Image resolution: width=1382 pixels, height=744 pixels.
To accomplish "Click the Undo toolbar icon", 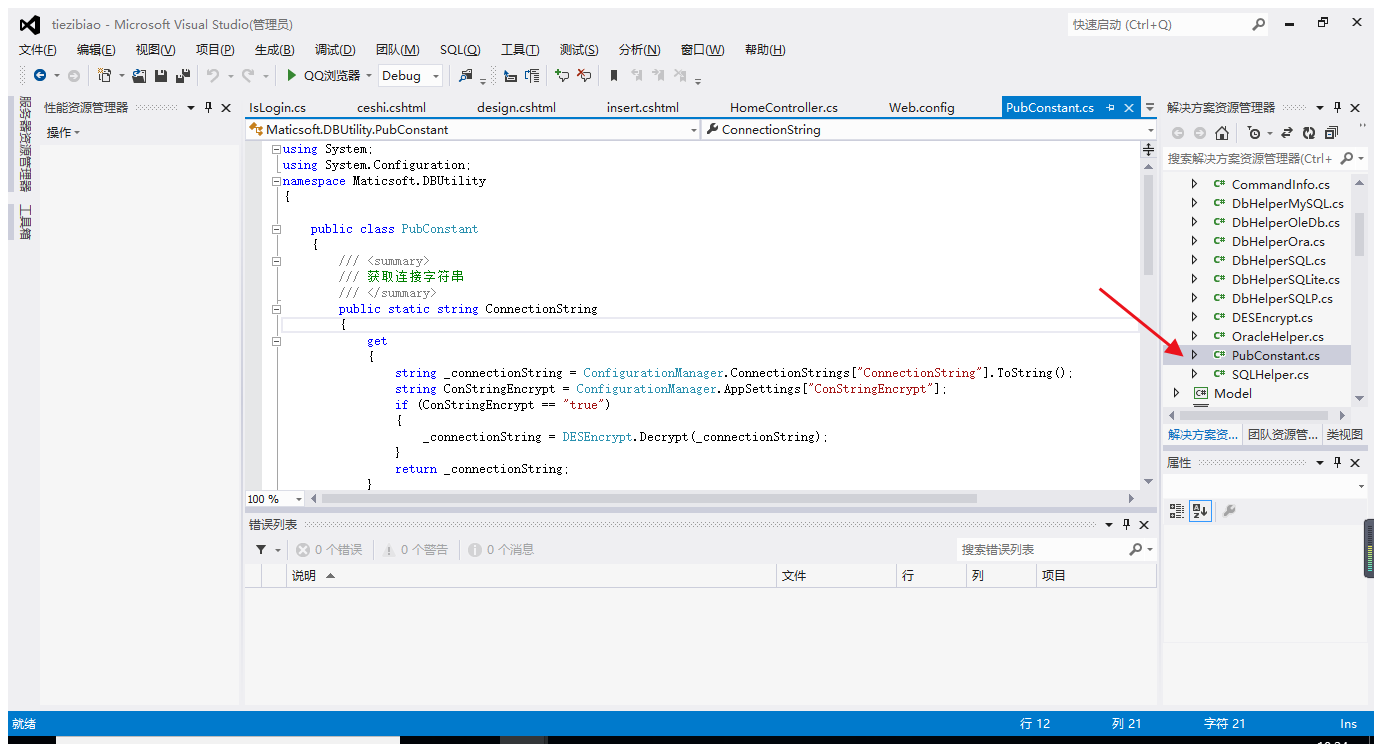I will coord(212,75).
